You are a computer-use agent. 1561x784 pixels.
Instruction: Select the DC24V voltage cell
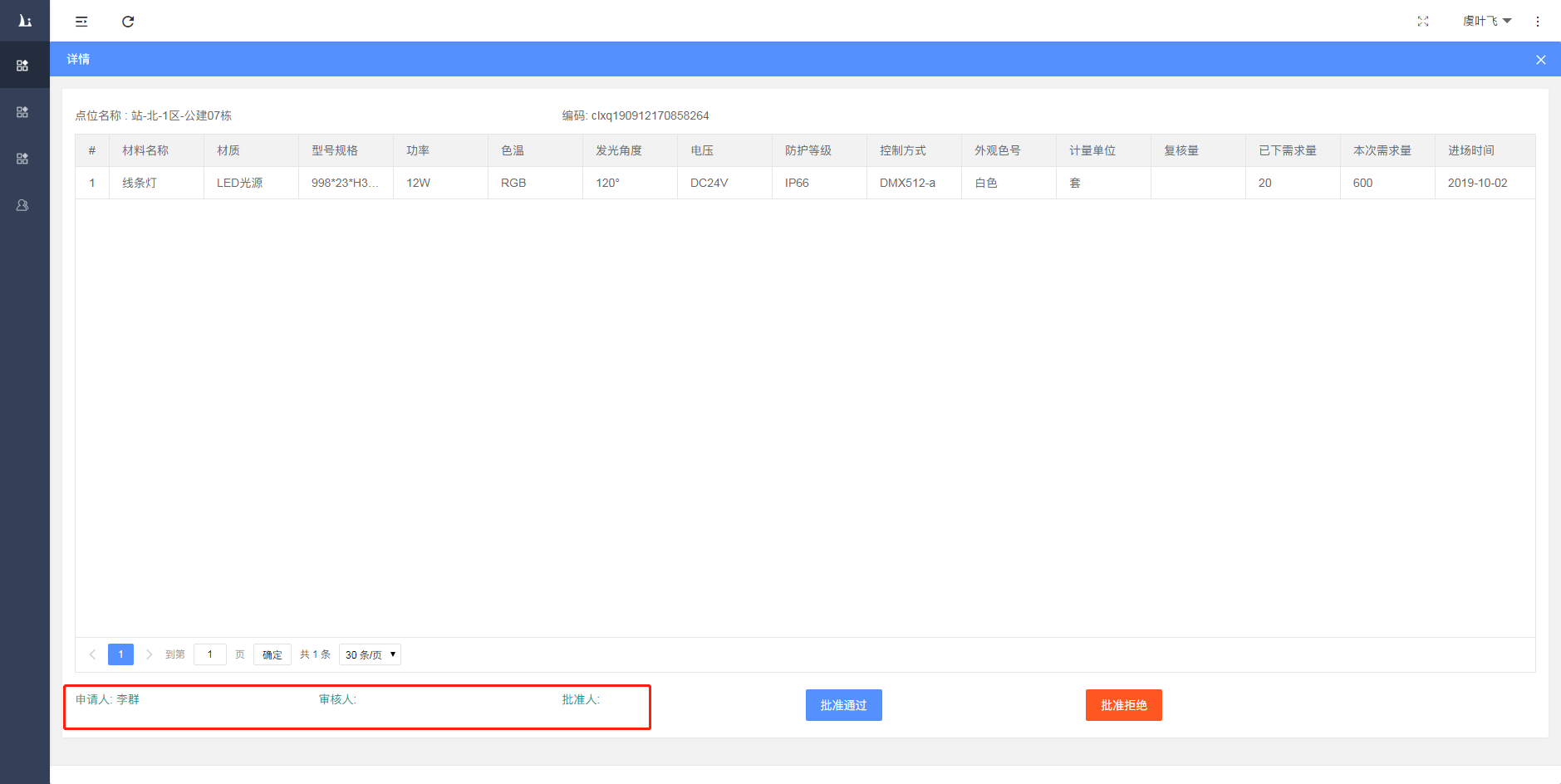724,183
